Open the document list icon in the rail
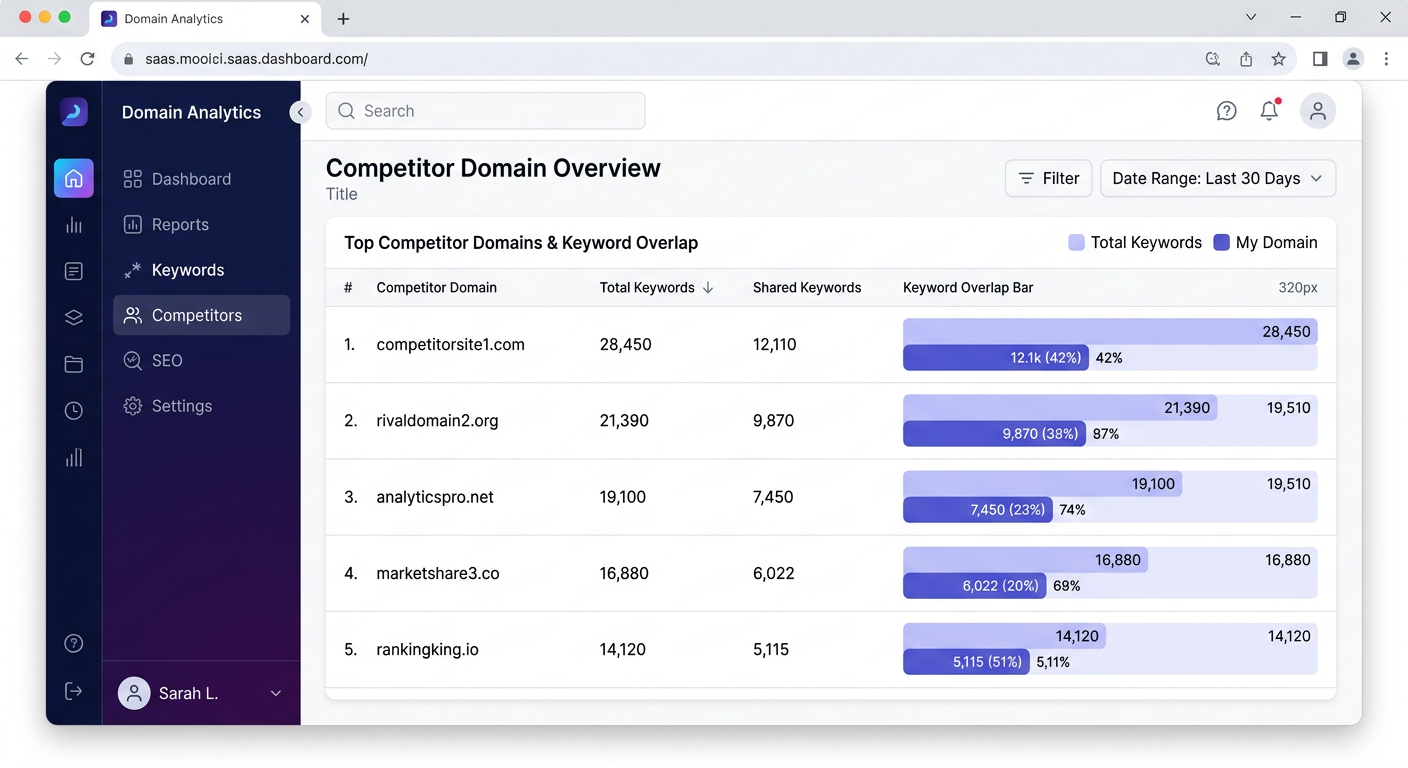 point(74,271)
